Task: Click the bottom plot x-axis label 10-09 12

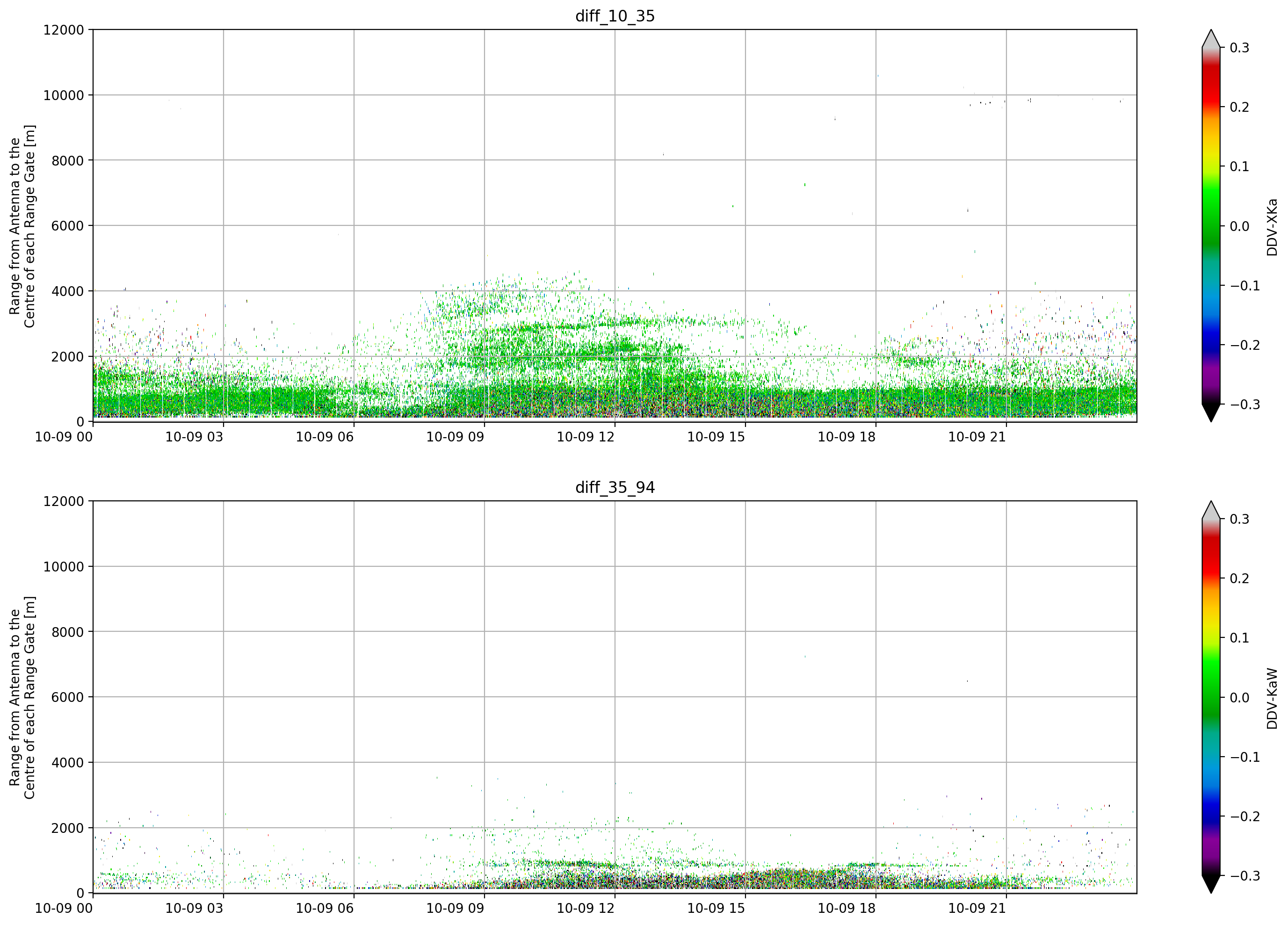Action: click(586, 908)
